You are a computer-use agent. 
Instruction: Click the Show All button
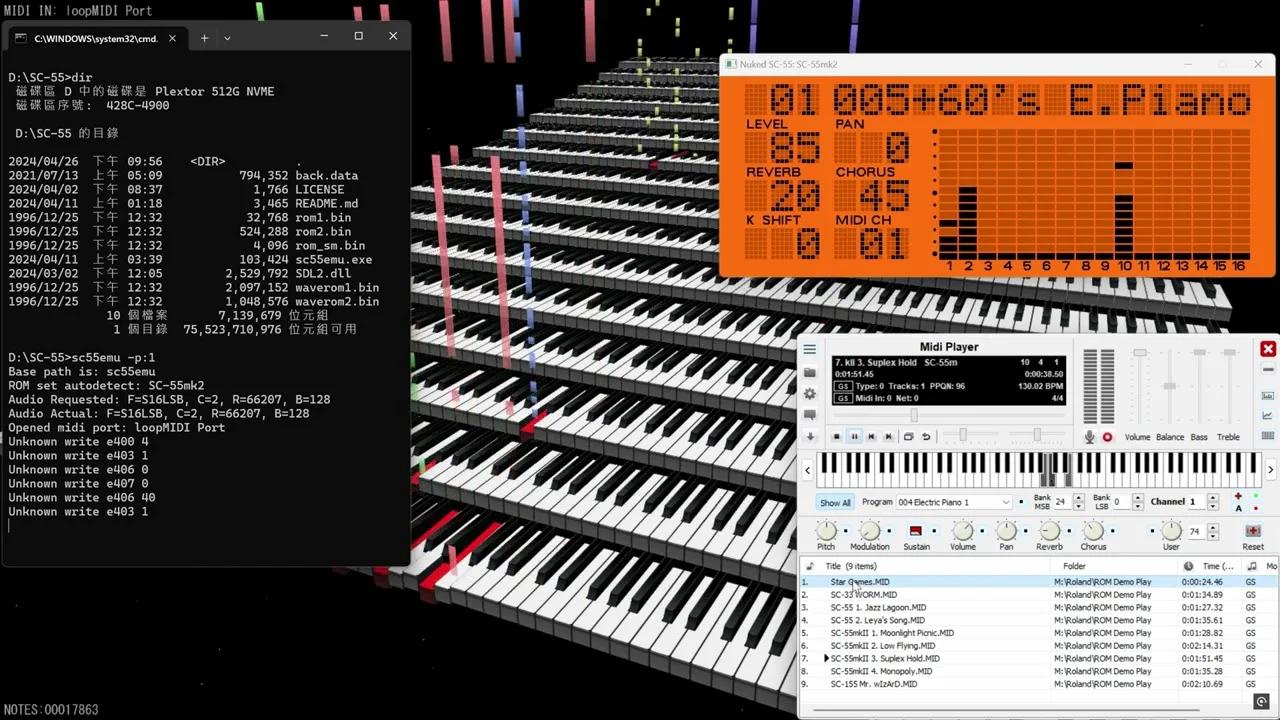pos(835,502)
